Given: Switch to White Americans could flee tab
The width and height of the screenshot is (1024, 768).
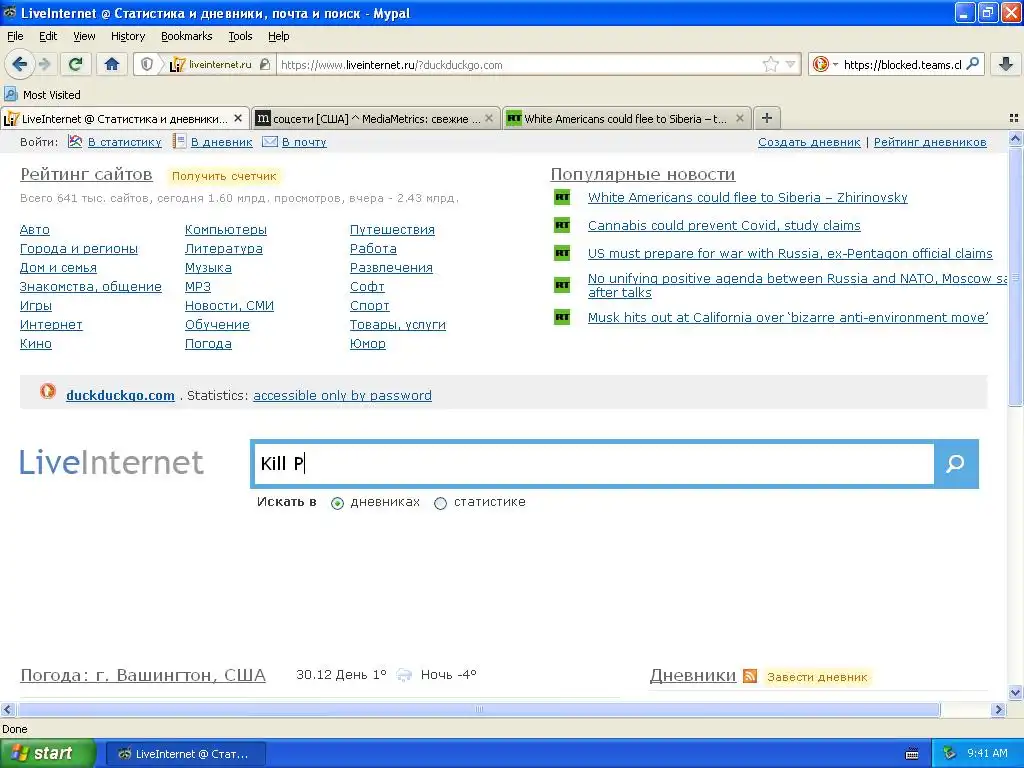Looking at the screenshot, I should coord(626,118).
